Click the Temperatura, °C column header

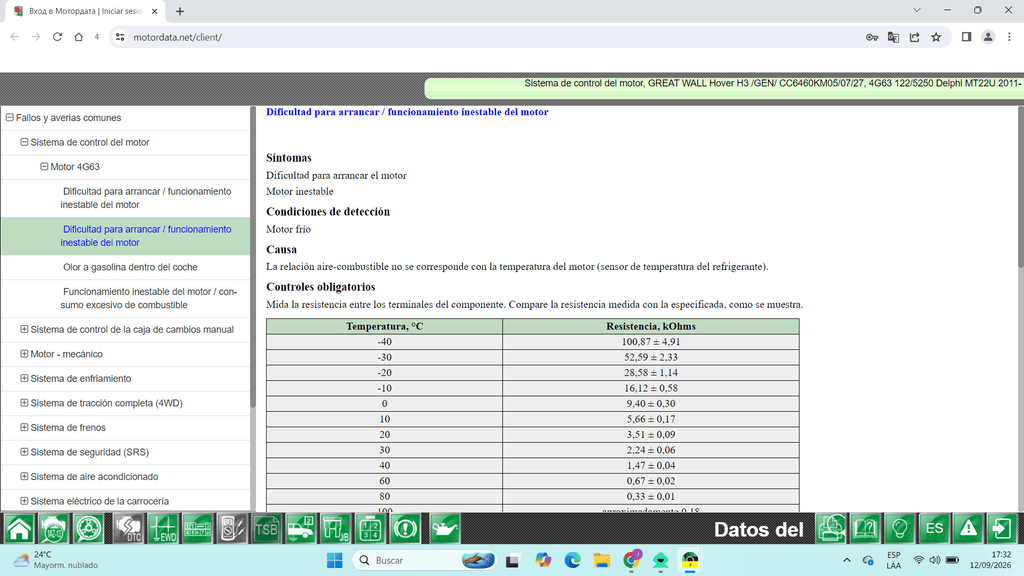pyautogui.click(x=384, y=326)
